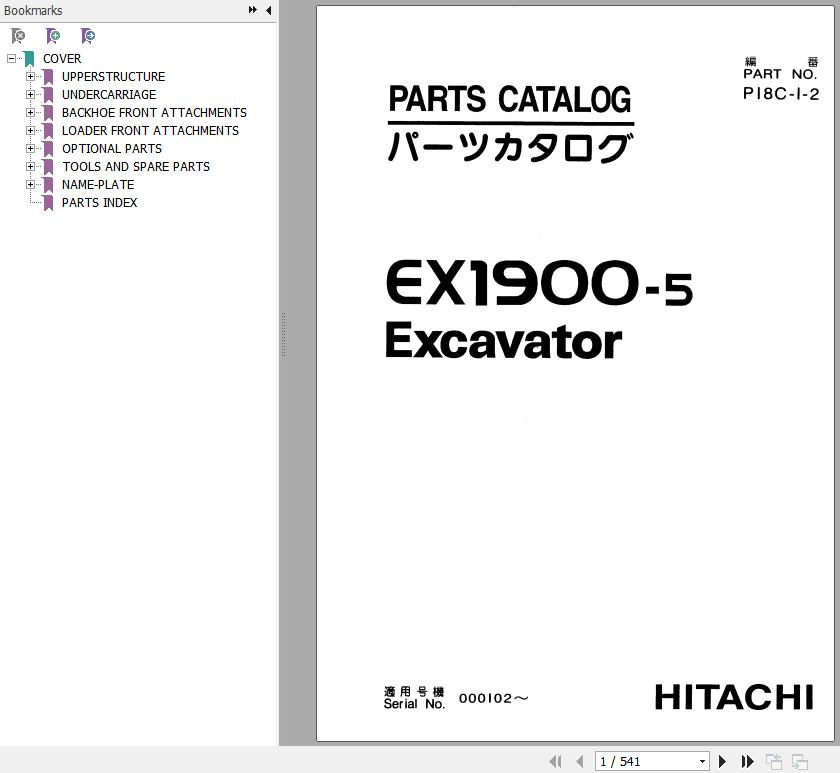This screenshot has width=840, height=773.
Task: Jump to BACKHOE FRONT ATTACHMENTS bookmark
Action: (x=154, y=112)
